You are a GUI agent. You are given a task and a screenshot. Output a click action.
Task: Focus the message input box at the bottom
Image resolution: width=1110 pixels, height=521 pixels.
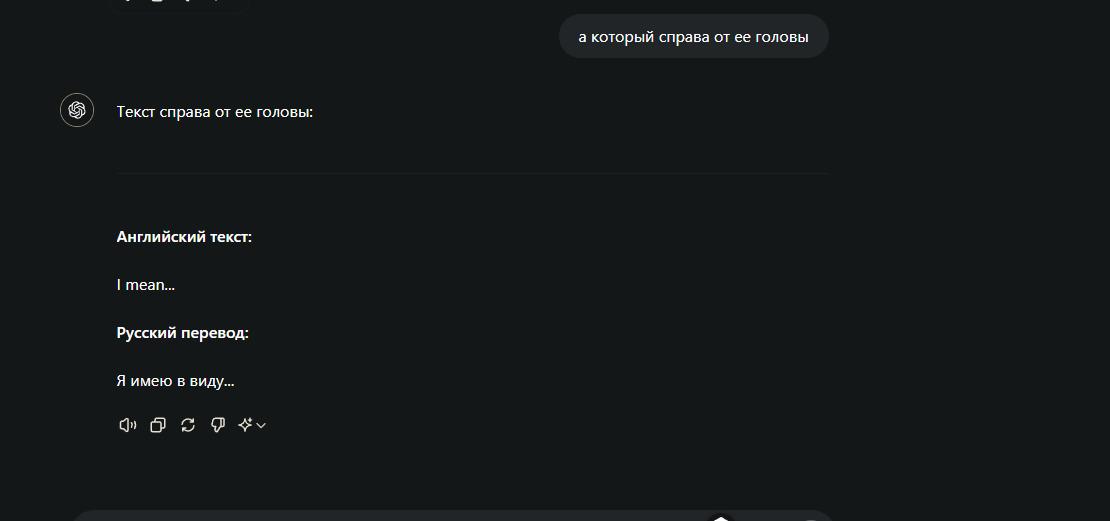453,516
